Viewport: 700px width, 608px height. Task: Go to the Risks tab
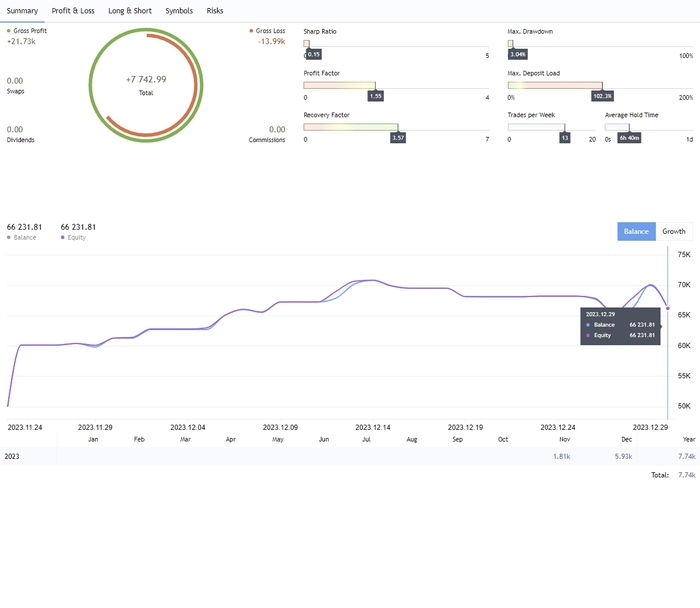click(x=215, y=11)
